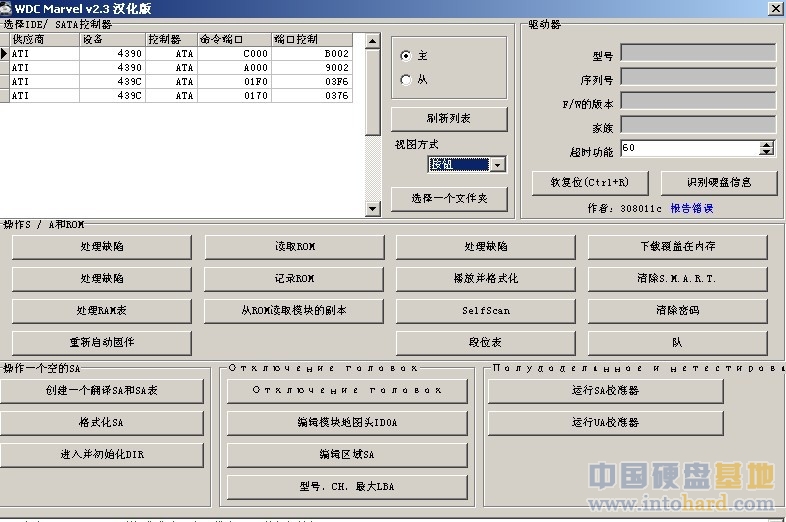This screenshot has height=522, width=786.
Task: Click the SelfScan button
Action: click(485, 311)
